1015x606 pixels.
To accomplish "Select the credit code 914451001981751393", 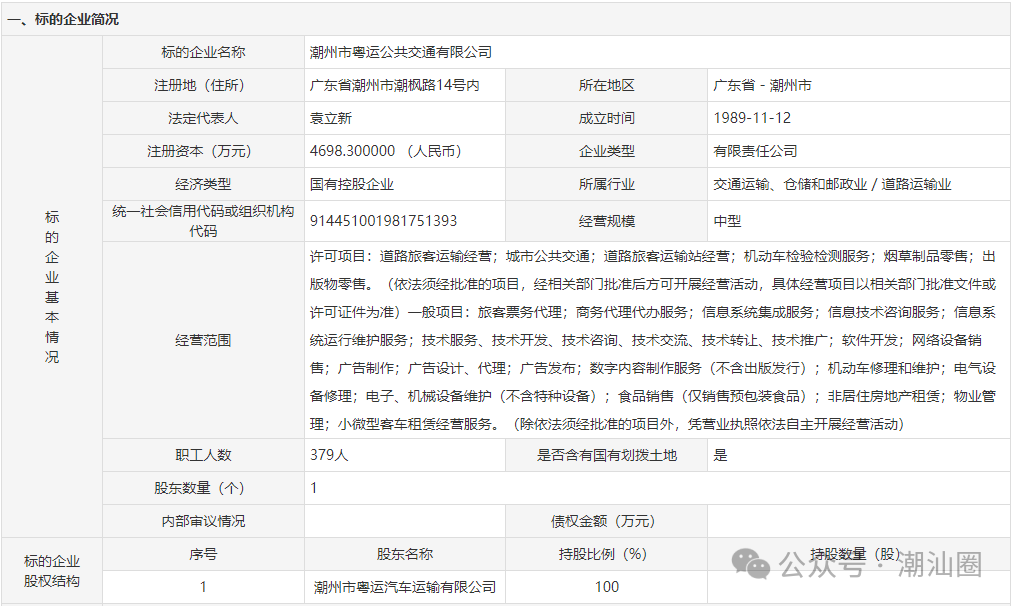I will [383, 221].
